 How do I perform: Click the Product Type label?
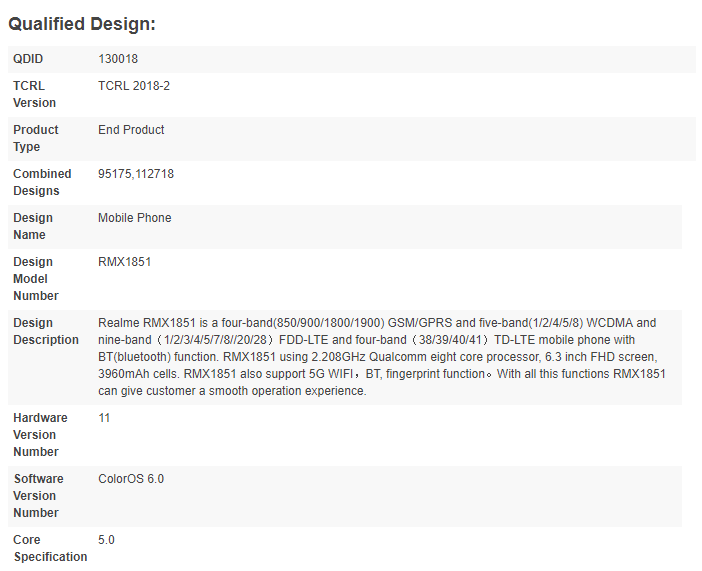click(36, 138)
